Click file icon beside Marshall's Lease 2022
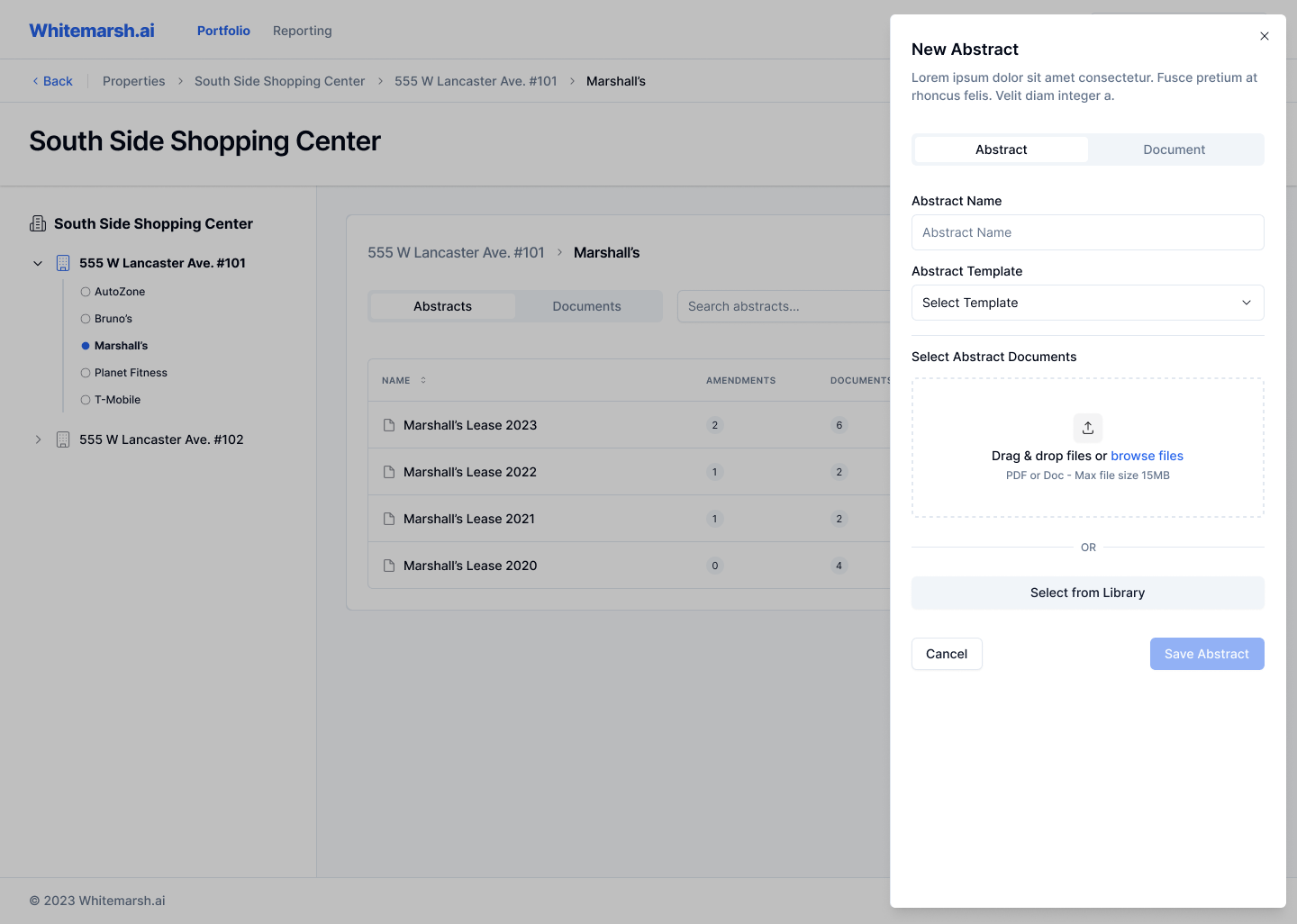Screen dimensions: 1297x924 pos(389,472)
